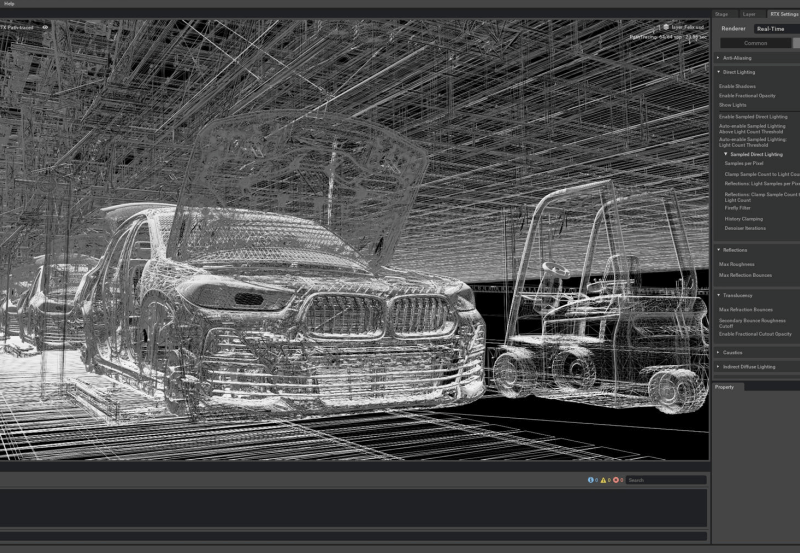Click Clamp Sample Count to Light Count label
Screen dimensions: 800x553
762,174
